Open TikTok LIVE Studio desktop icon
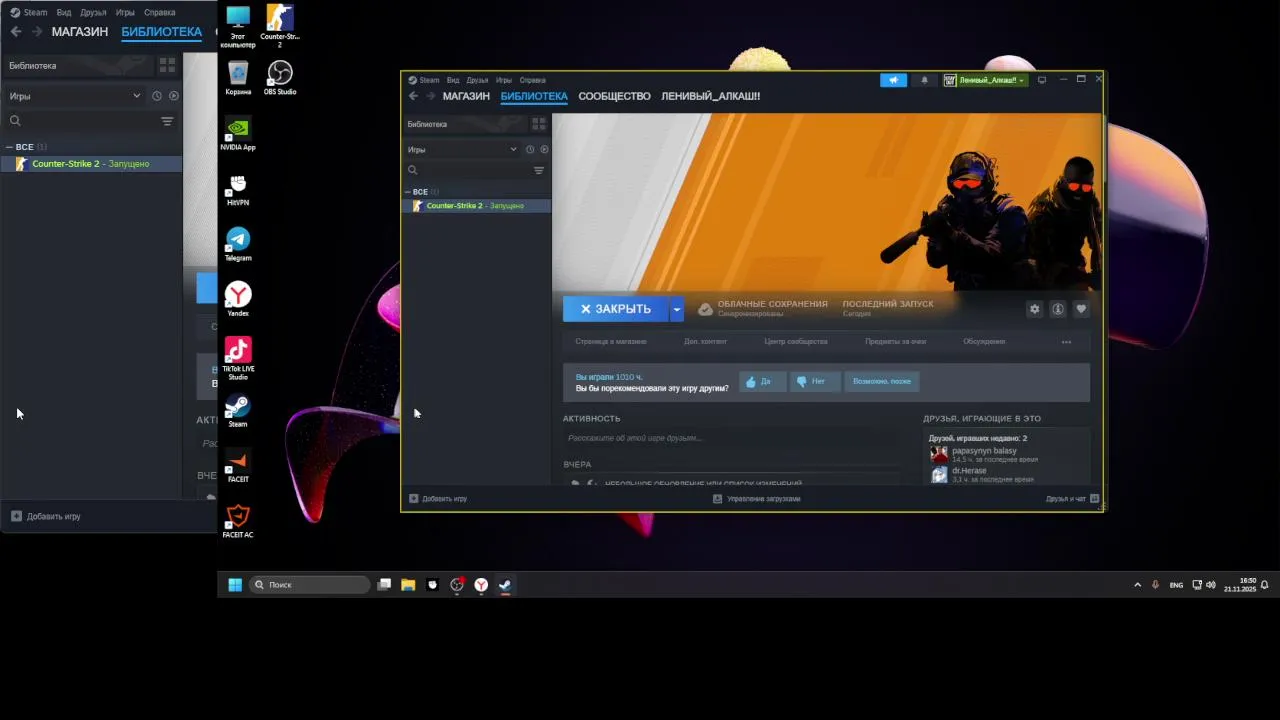This screenshot has height=720, width=1280. (x=238, y=358)
